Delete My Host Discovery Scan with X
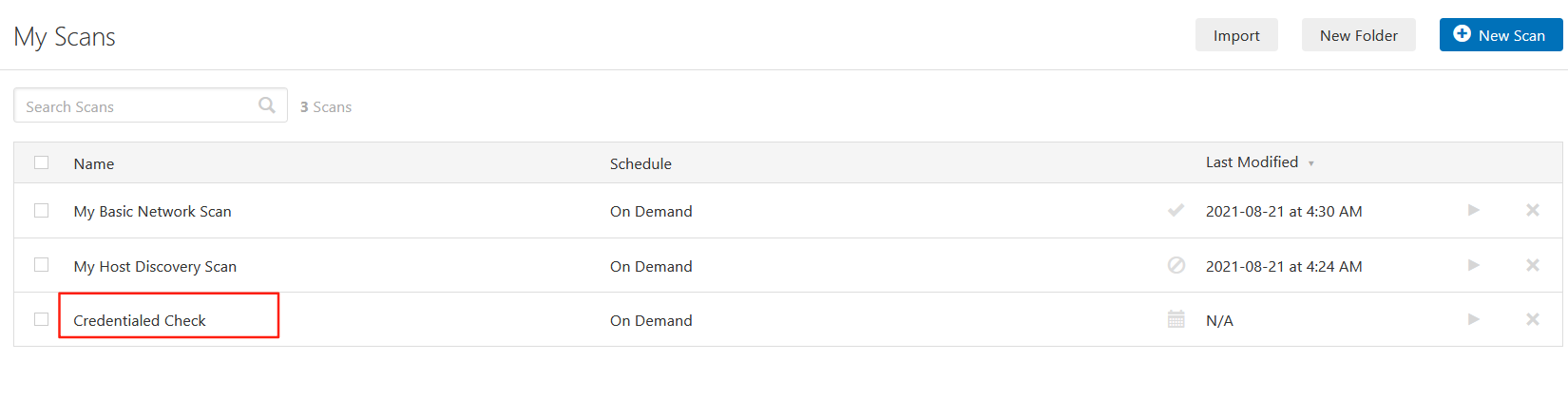 [1533, 265]
